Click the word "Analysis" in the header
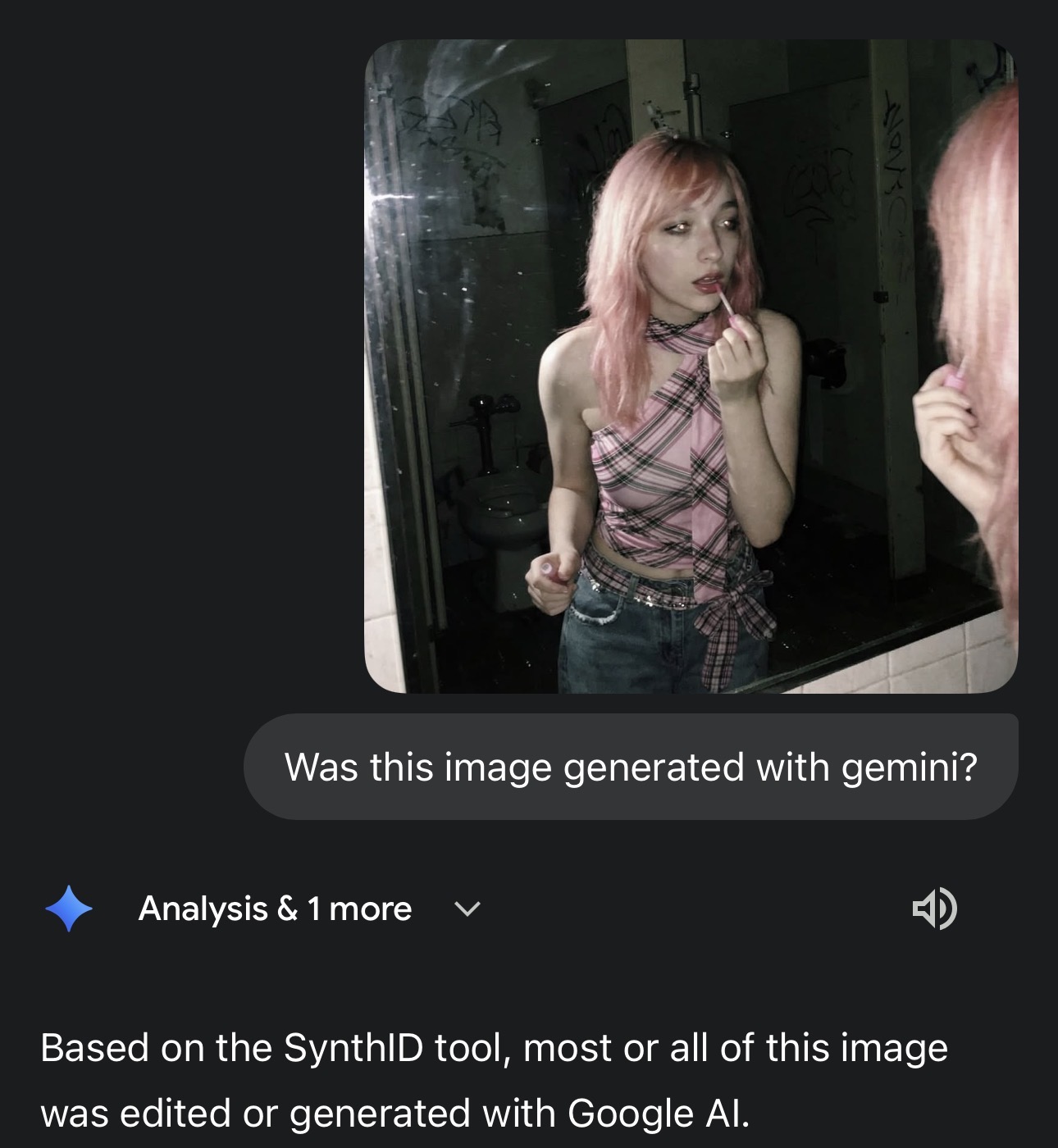Image resolution: width=1058 pixels, height=1148 pixels. coord(203,909)
